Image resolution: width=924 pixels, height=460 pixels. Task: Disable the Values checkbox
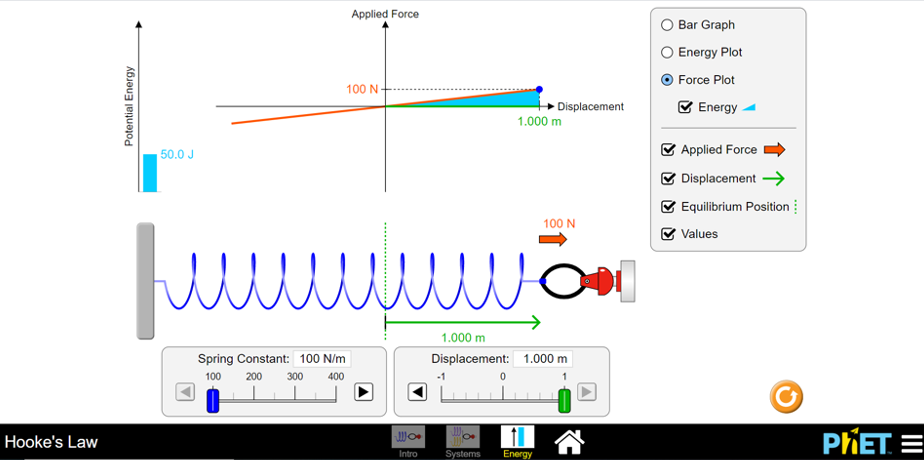pos(668,234)
